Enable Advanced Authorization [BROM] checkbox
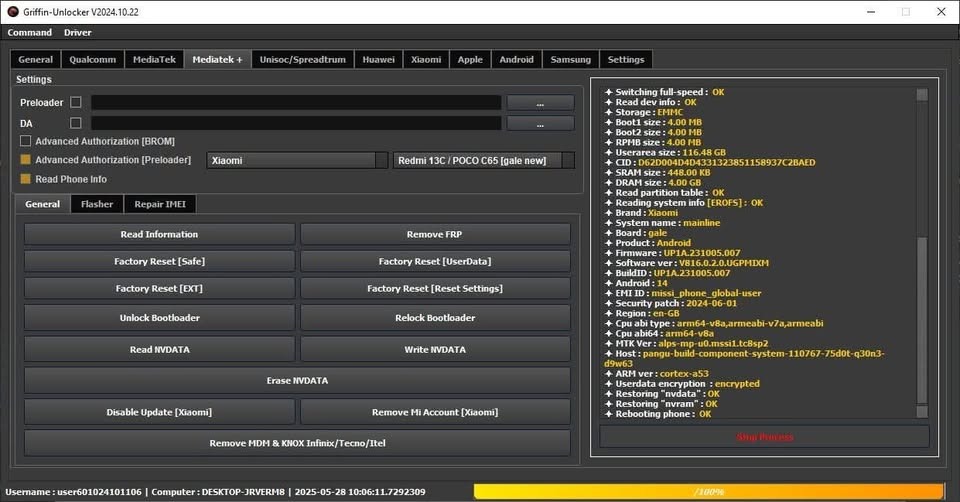 click(x=26, y=141)
